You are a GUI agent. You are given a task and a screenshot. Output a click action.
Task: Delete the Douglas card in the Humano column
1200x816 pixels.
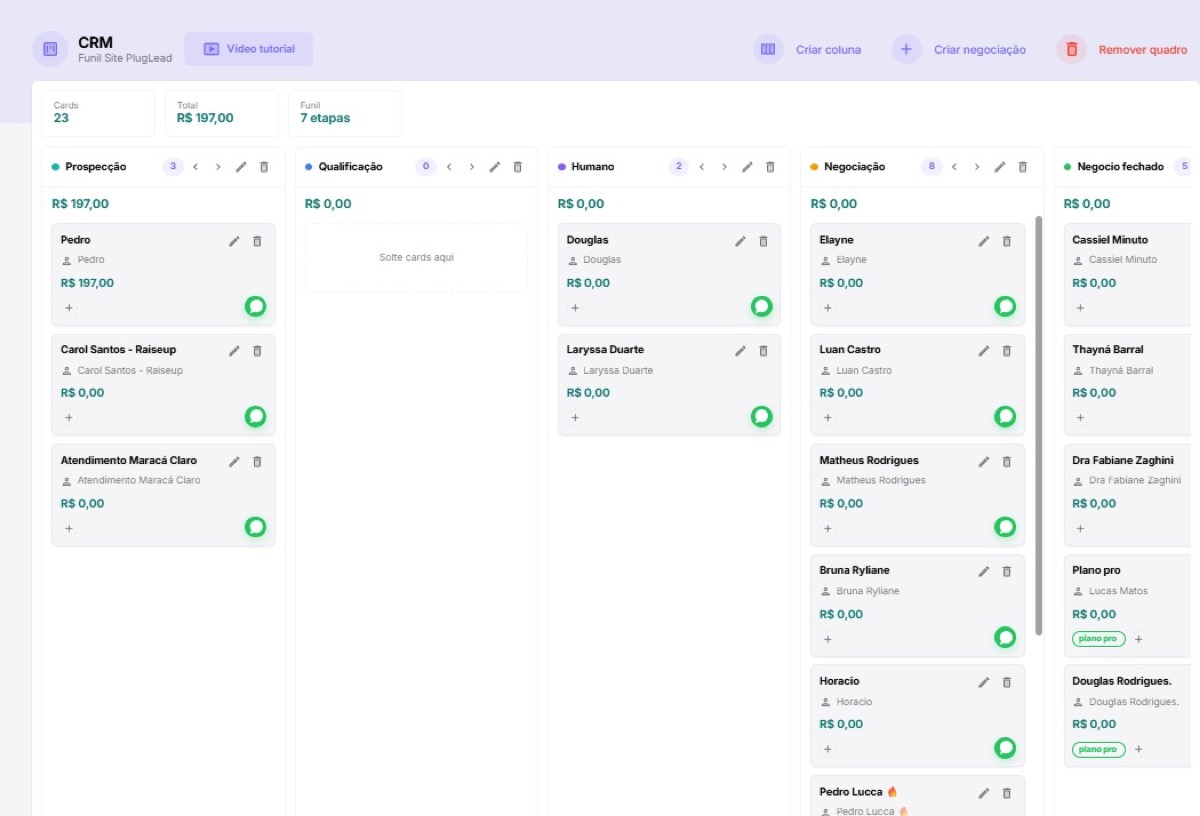pyautogui.click(x=763, y=241)
